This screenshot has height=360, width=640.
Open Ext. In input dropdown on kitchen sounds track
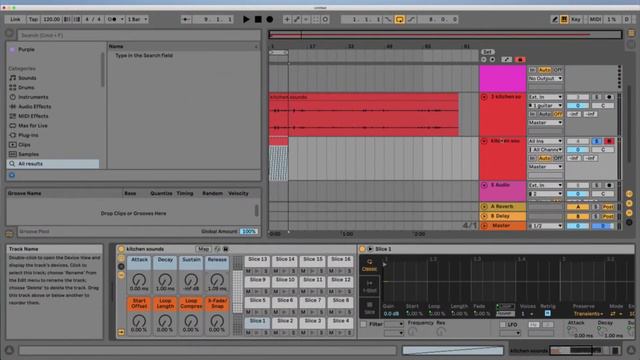545,97
